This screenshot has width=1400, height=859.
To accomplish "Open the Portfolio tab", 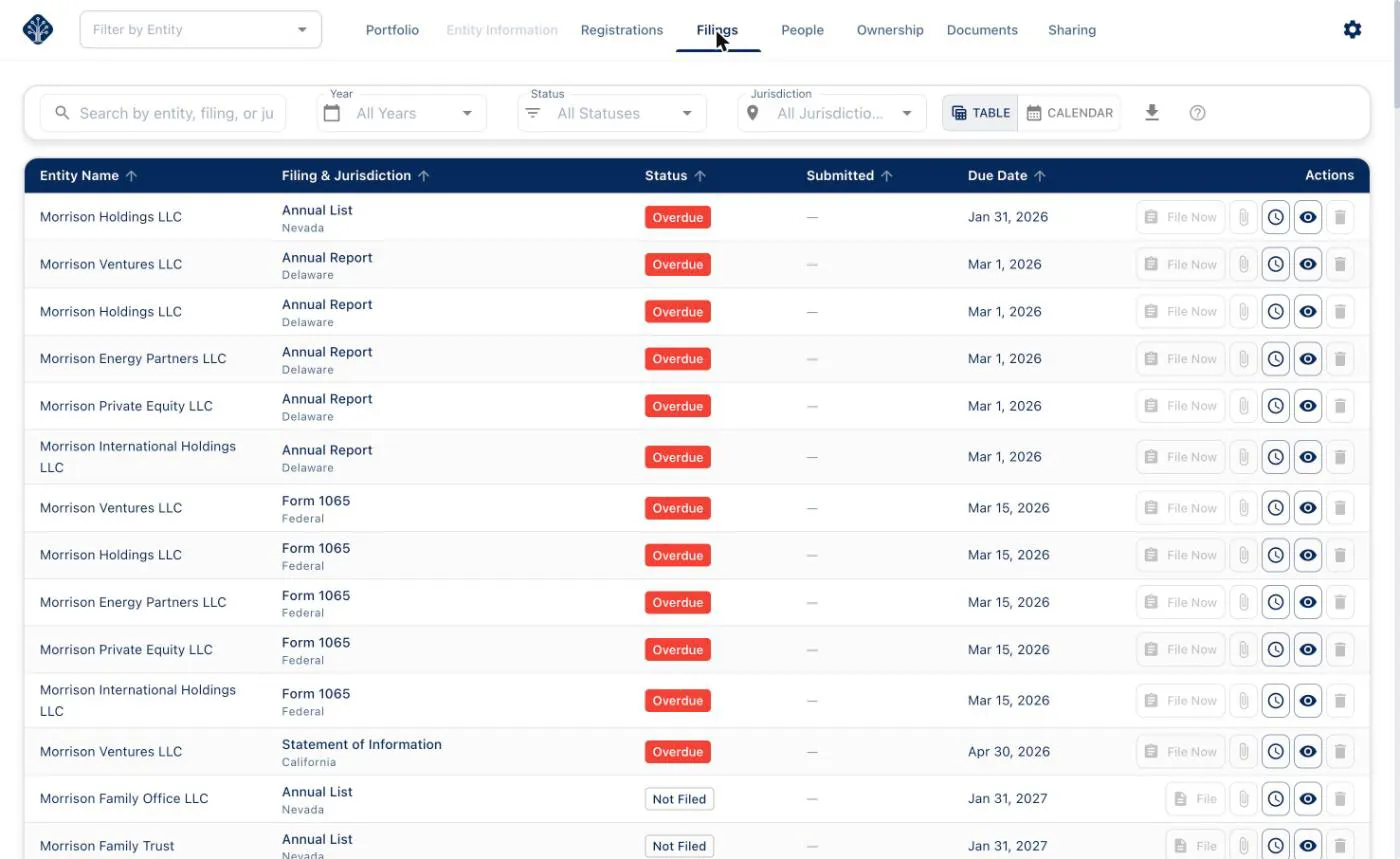I will click(392, 30).
